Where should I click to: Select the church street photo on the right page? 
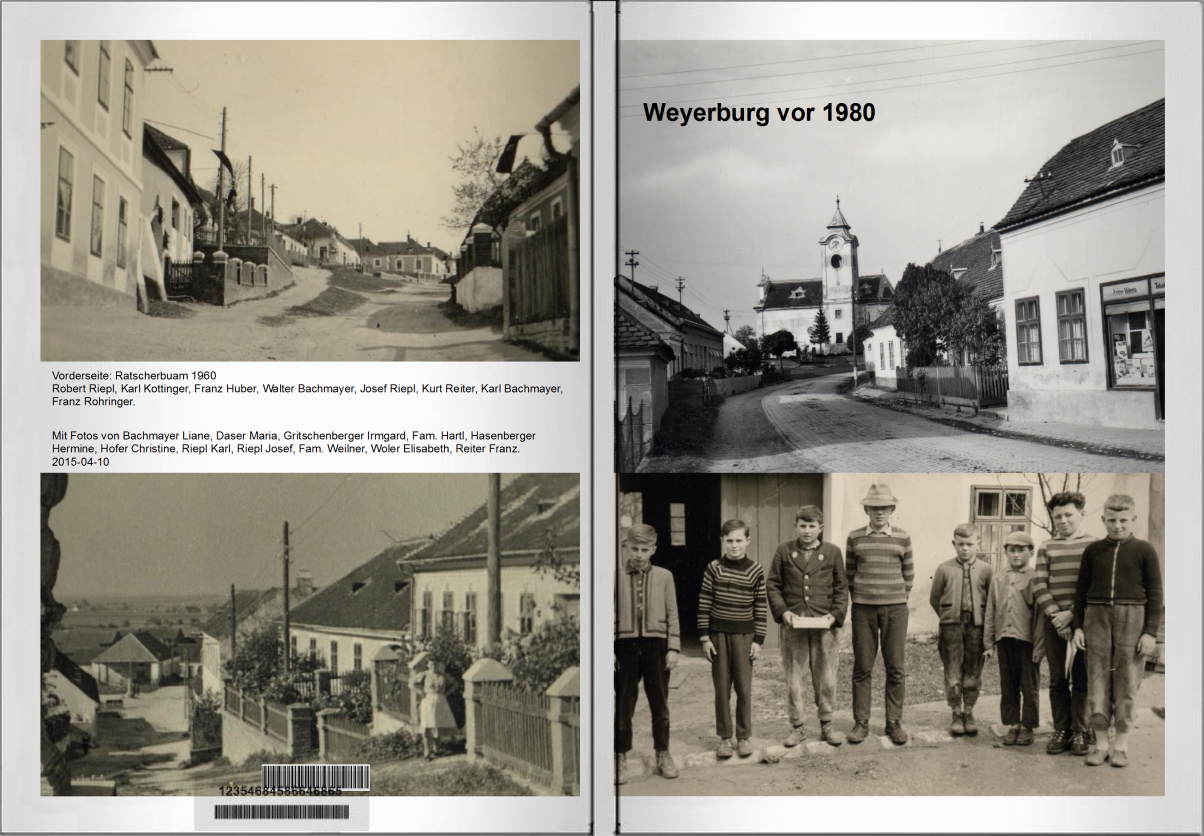pos(890,300)
